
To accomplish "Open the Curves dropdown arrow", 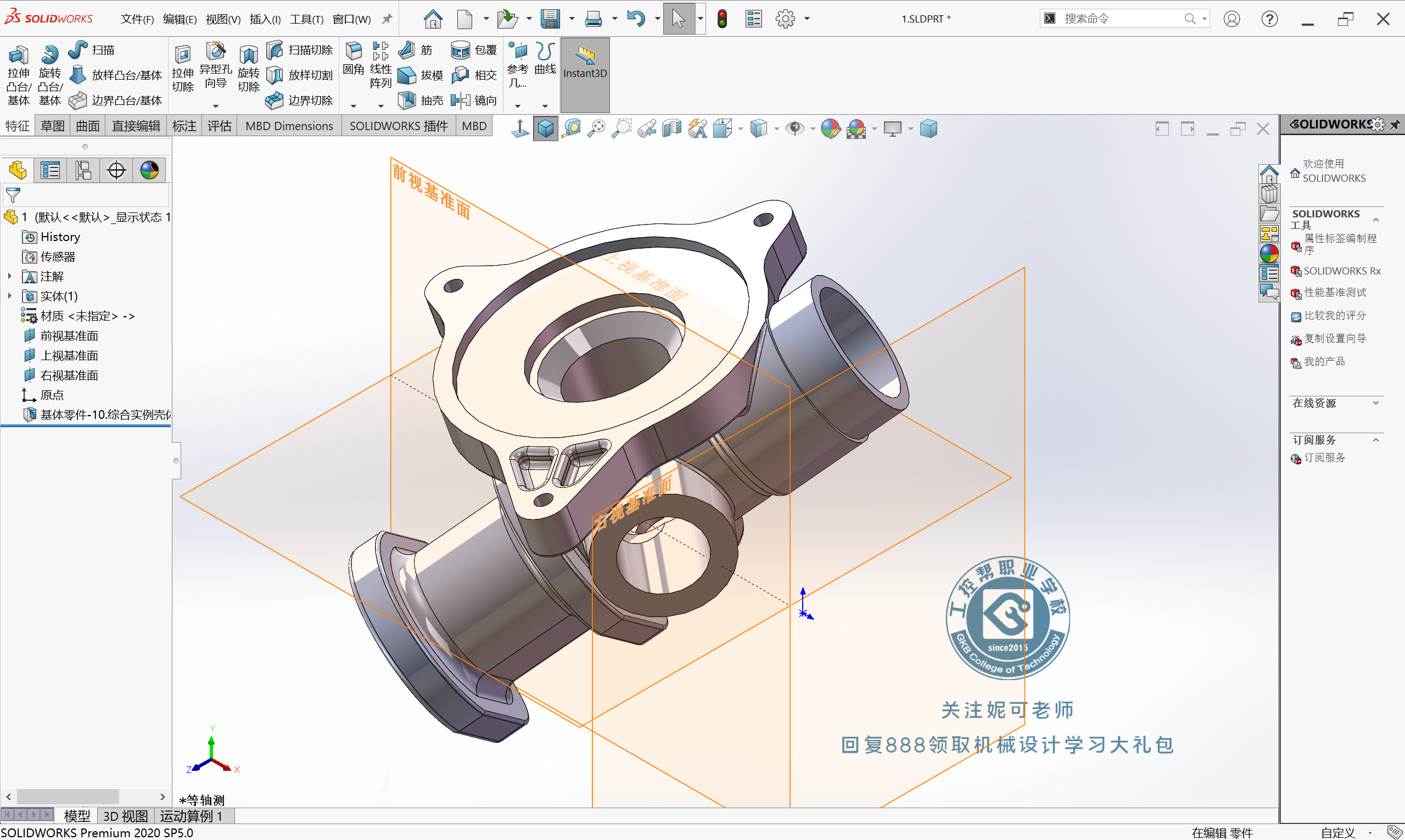I will pyautogui.click(x=545, y=106).
